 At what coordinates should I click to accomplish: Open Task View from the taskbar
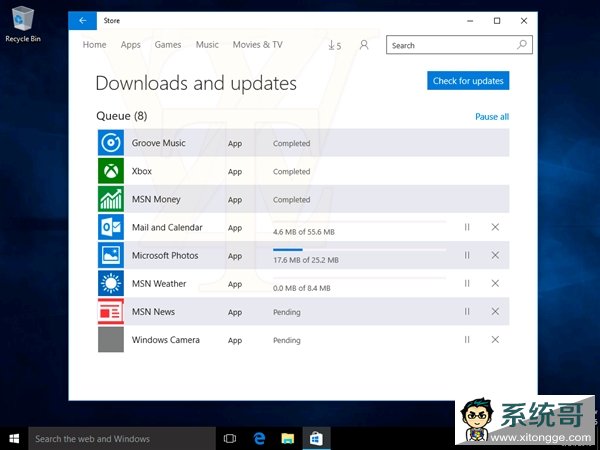(x=230, y=439)
